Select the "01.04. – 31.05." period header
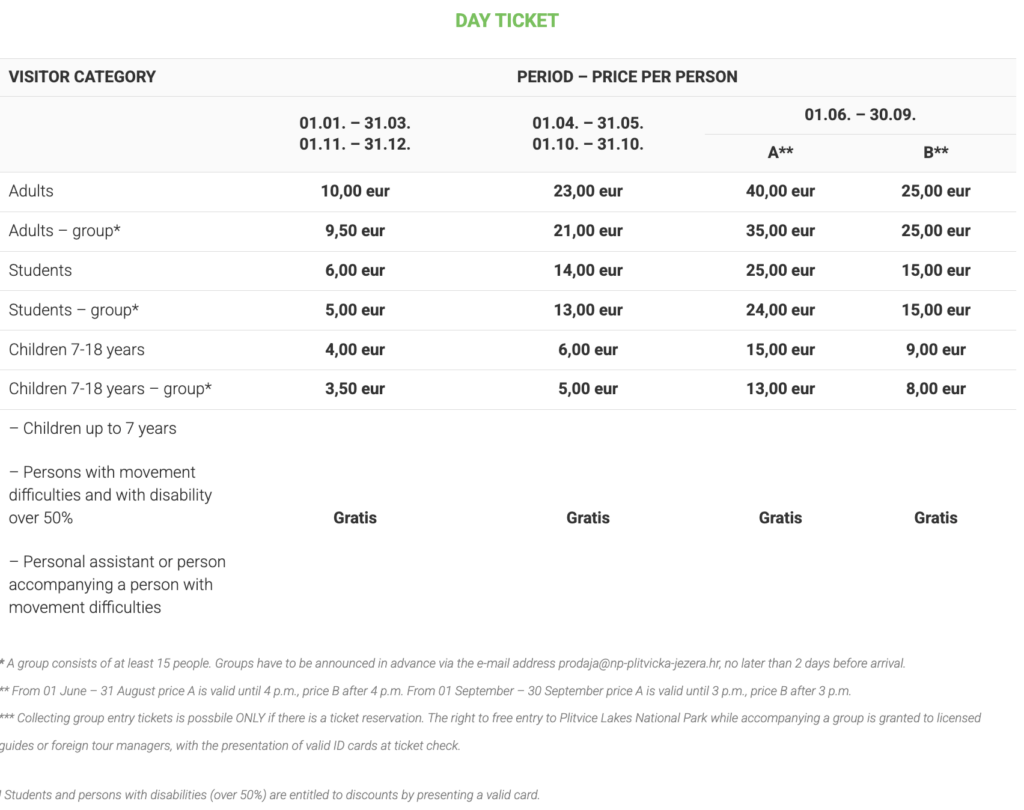 (x=587, y=123)
